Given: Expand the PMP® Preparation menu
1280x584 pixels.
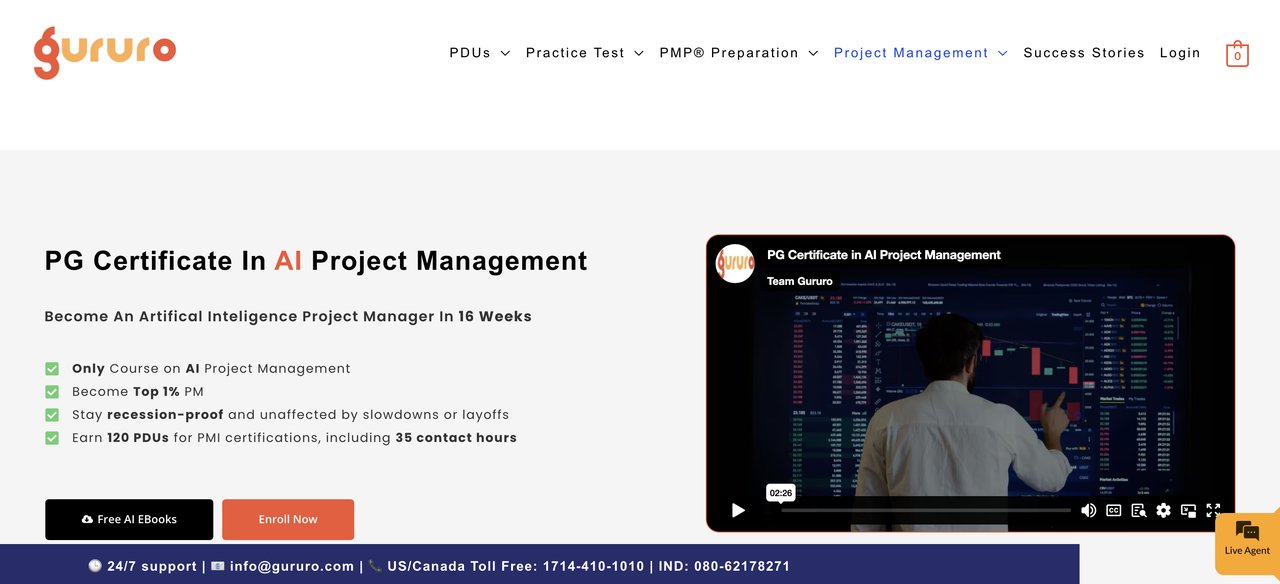Looking at the screenshot, I should click(x=739, y=53).
